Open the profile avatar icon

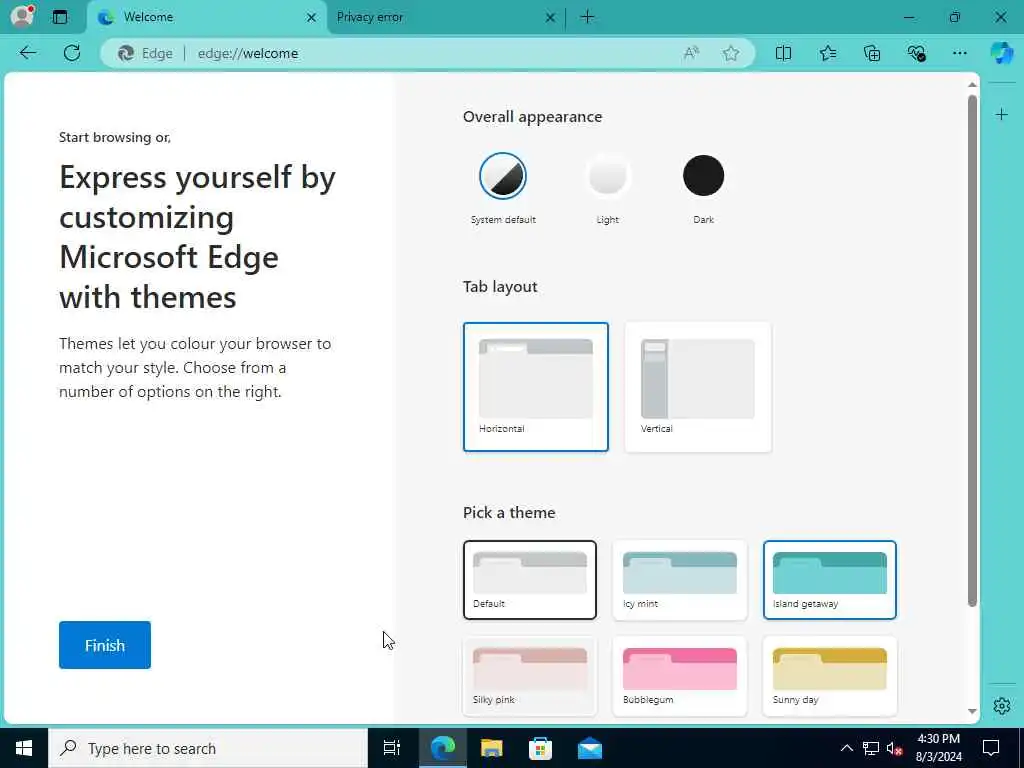click(23, 16)
